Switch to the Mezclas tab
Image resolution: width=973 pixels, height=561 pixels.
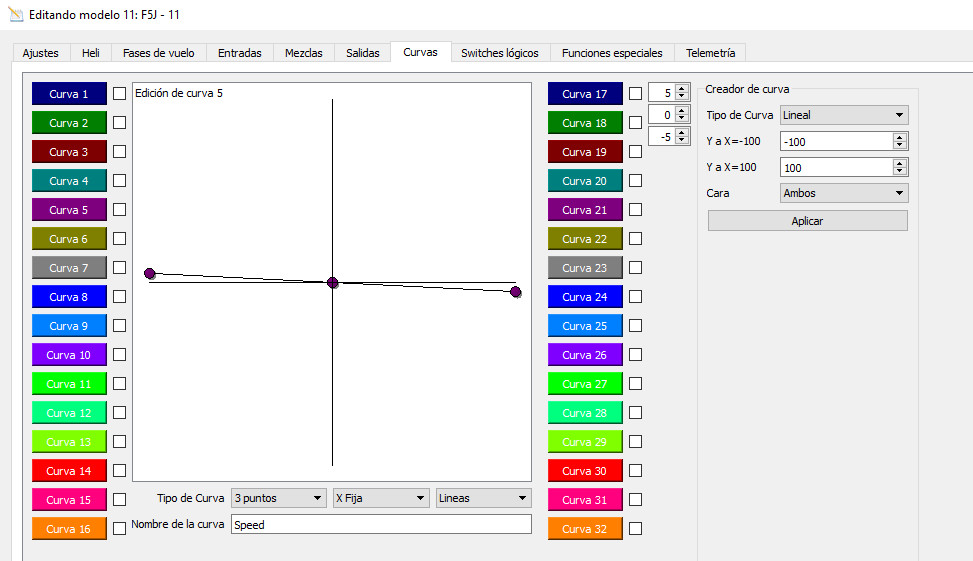303,53
